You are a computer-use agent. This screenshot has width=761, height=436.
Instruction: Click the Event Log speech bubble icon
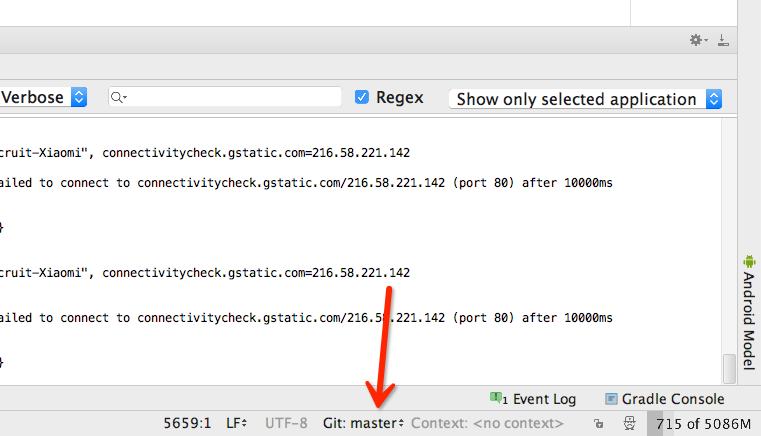(x=497, y=398)
